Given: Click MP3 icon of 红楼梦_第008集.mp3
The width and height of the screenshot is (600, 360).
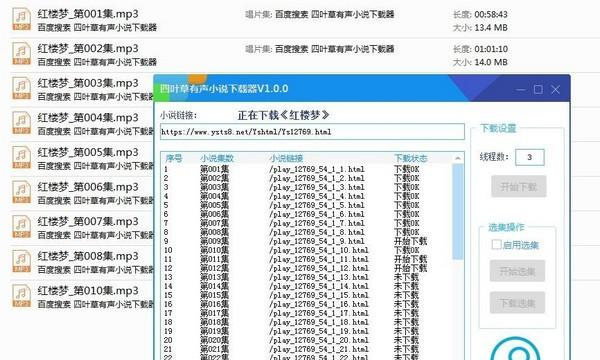Looking at the screenshot, I should click(x=21, y=261).
